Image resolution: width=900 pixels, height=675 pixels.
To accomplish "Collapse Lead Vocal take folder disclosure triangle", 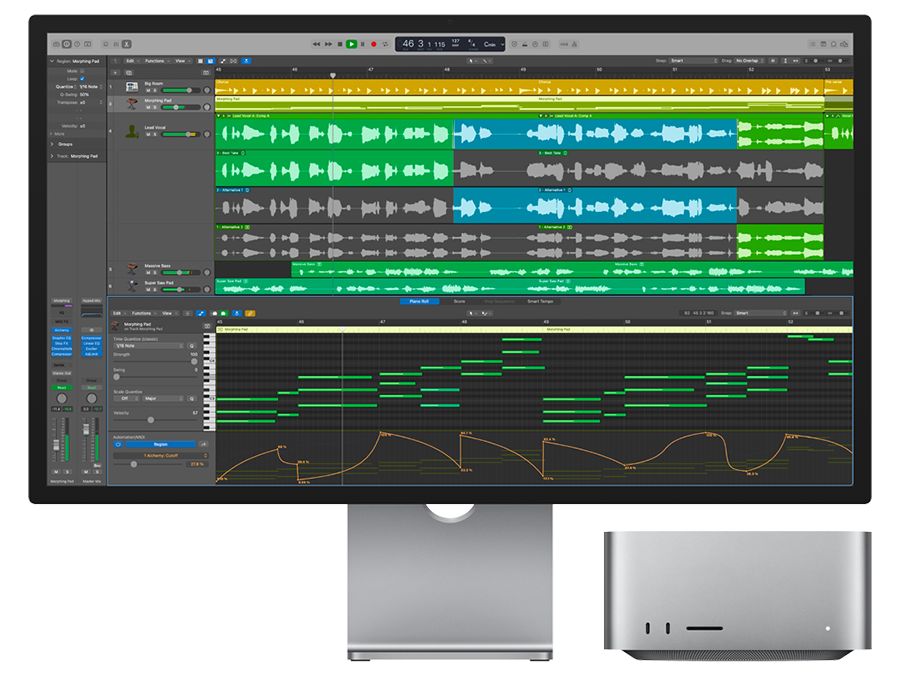I will pyautogui.click(x=219, y=116).
